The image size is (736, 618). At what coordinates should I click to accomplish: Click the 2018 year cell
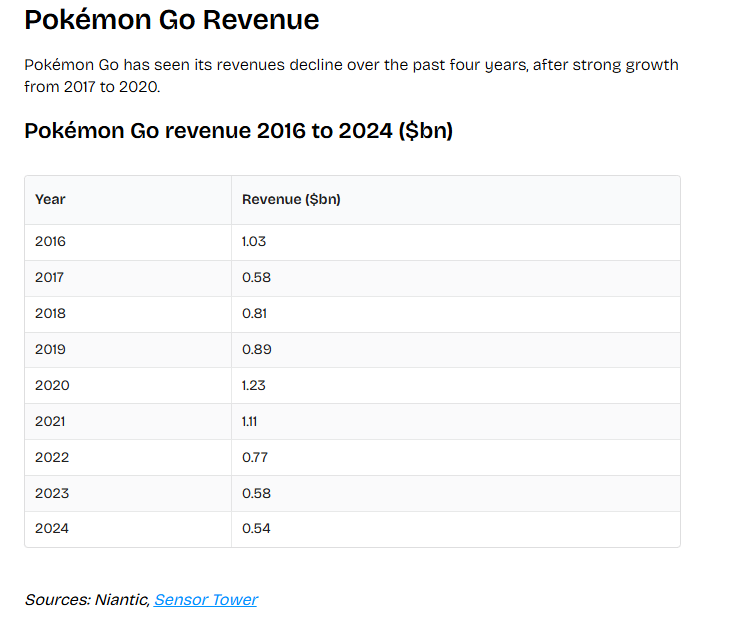[50, 313]
